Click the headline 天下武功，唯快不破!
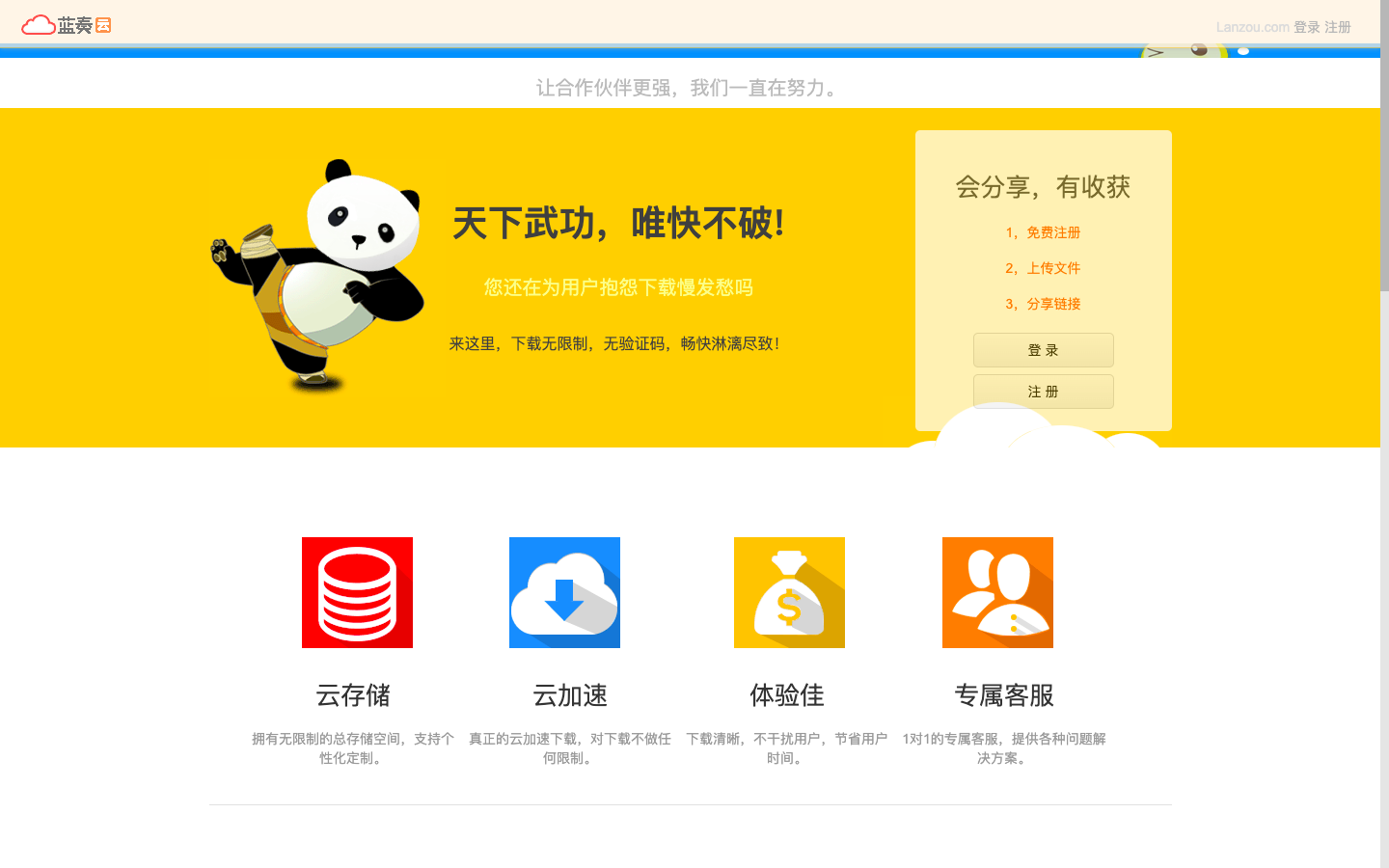 tap(617, 224)
